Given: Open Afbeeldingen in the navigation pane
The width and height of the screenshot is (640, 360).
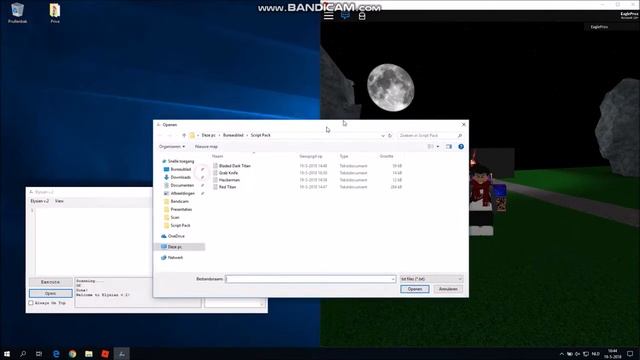Looking at the screenshot, I should coord(182,193).
